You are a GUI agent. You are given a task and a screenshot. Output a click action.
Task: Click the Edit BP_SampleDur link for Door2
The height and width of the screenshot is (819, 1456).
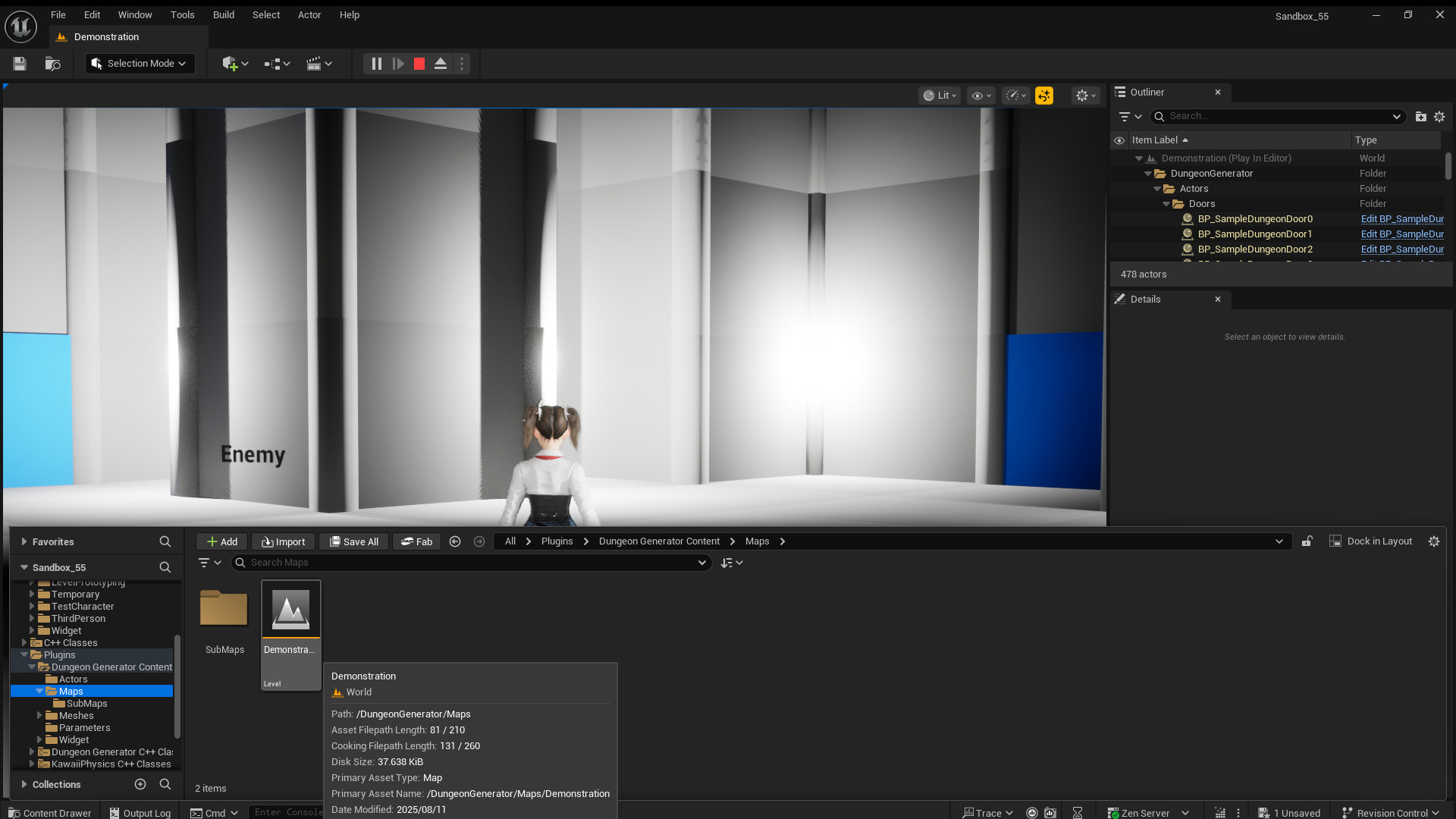pos(1402,249)
